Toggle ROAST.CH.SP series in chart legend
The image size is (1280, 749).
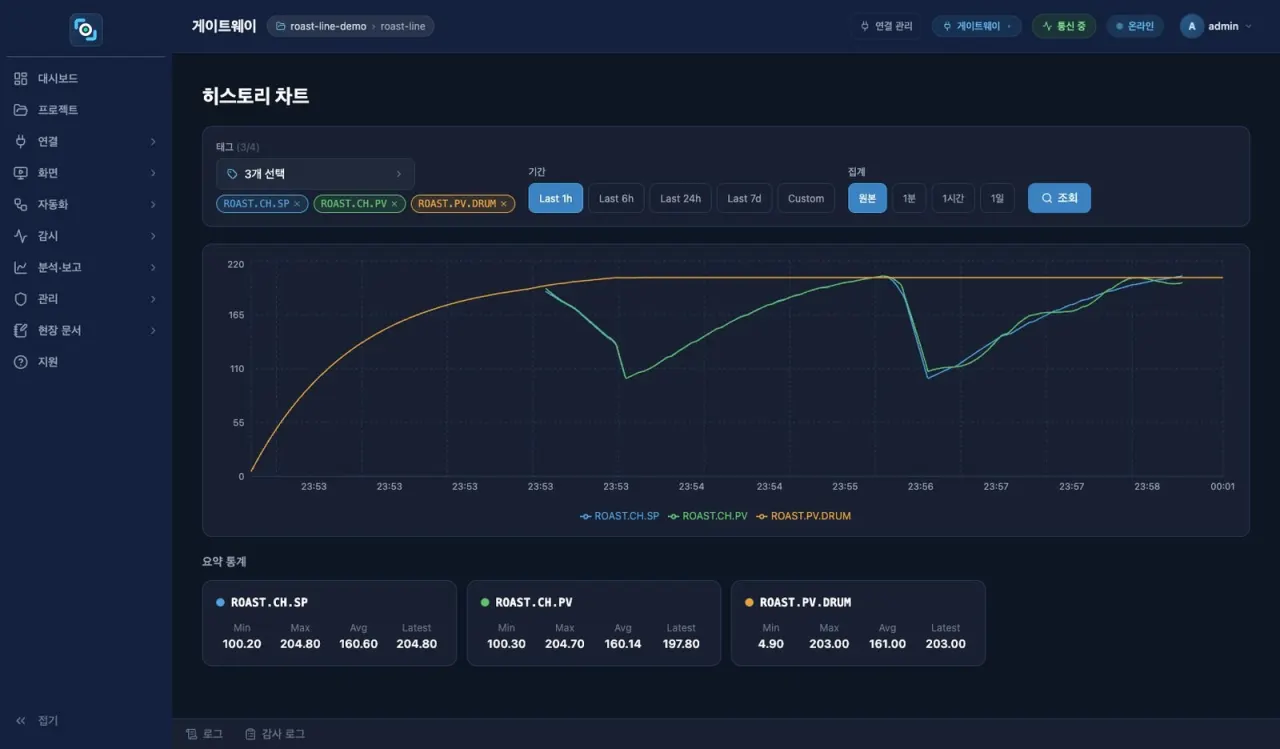pyautogui.click(x=620, y=516)
